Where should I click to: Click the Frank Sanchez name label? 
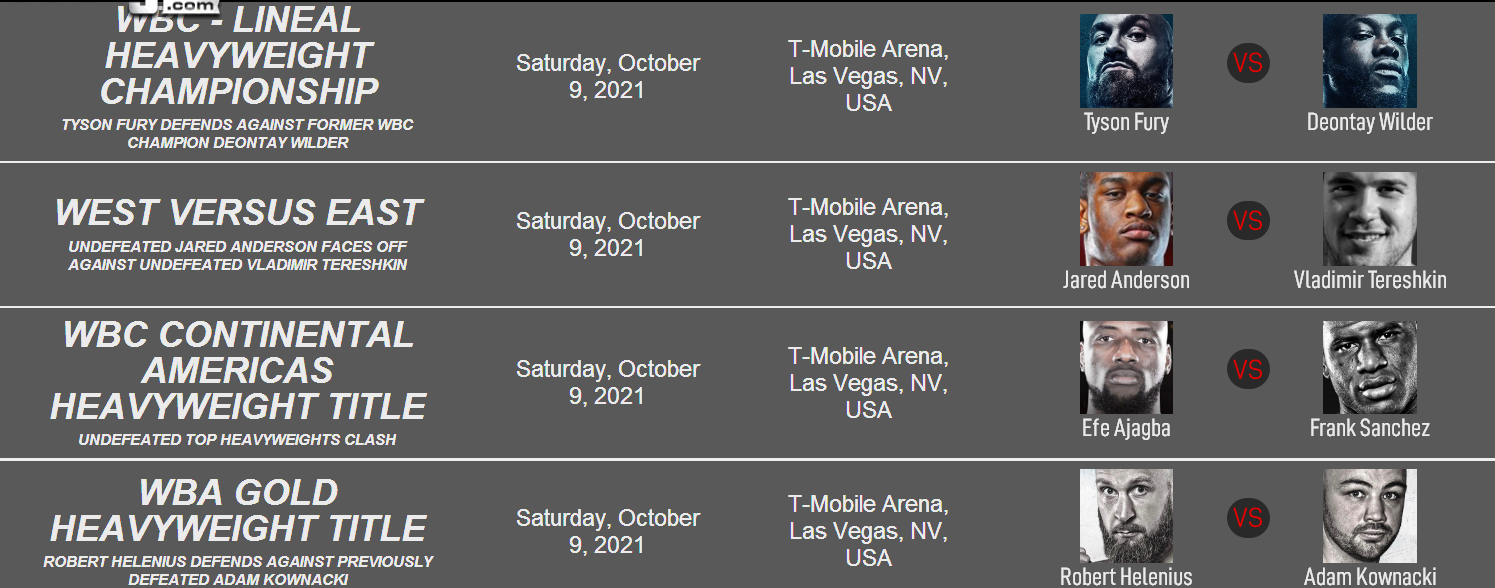(1369, 428)
